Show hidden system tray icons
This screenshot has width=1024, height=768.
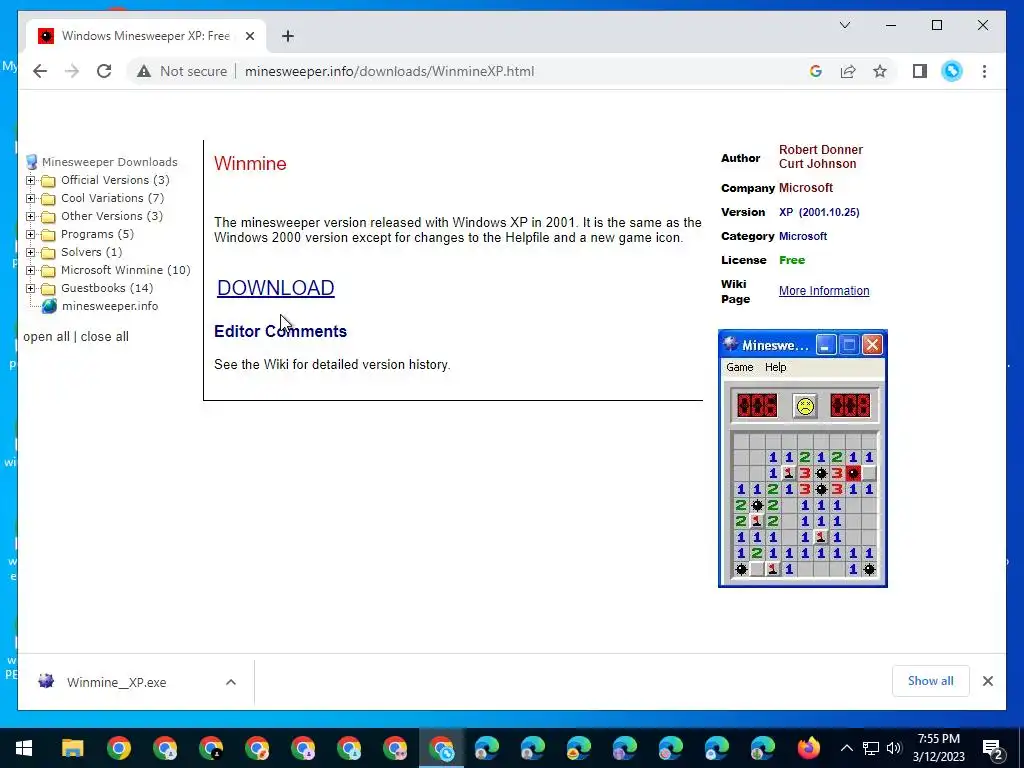pyautogui.click(x=846, y=748)
